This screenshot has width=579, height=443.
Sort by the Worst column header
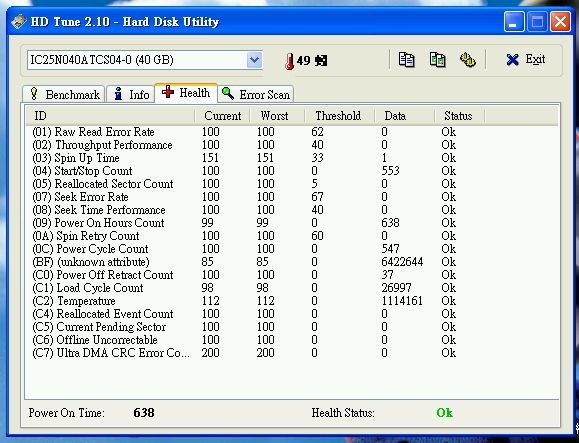point(277,116)
